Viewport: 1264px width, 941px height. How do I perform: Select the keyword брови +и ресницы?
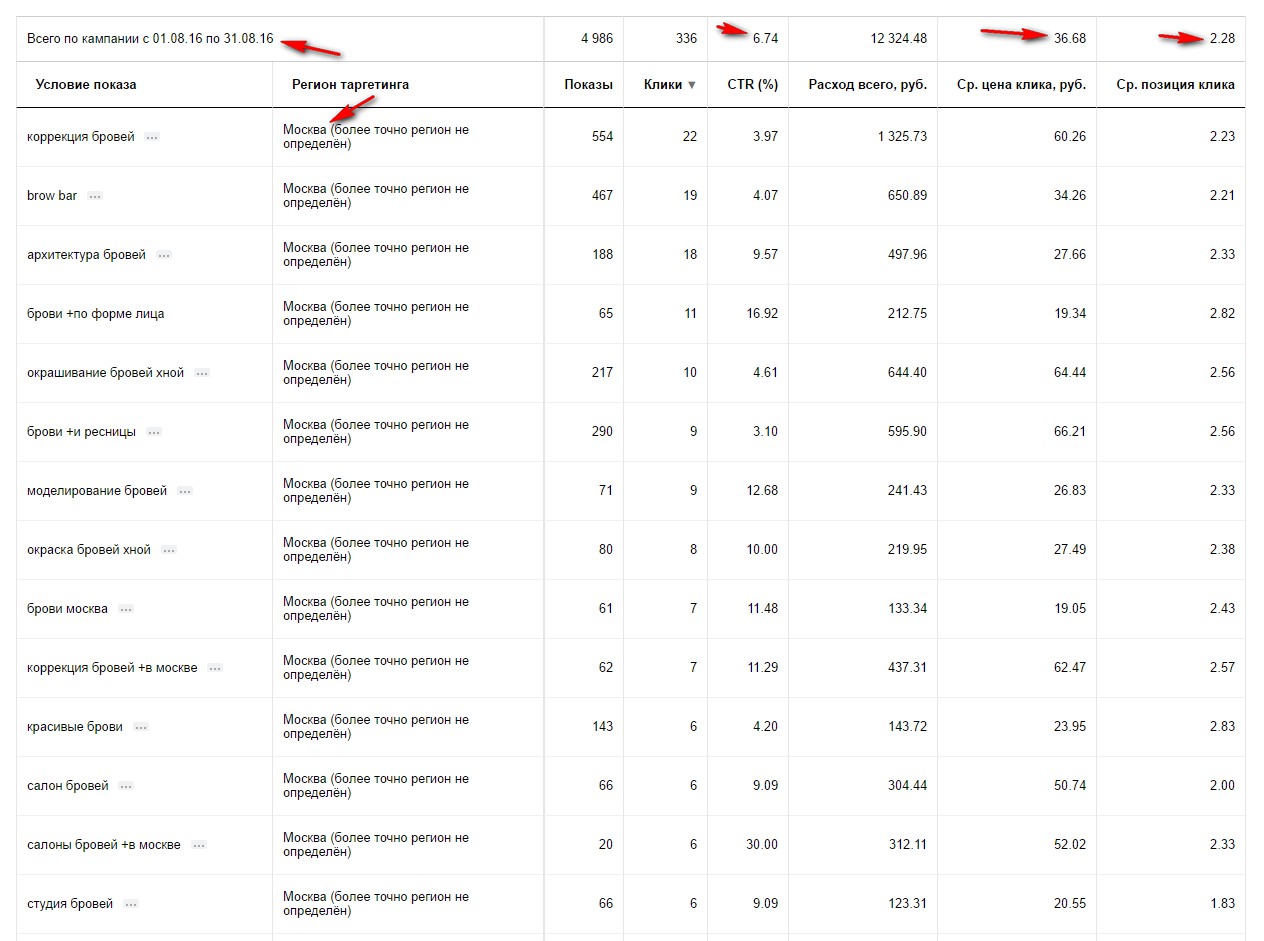point(82,432)
